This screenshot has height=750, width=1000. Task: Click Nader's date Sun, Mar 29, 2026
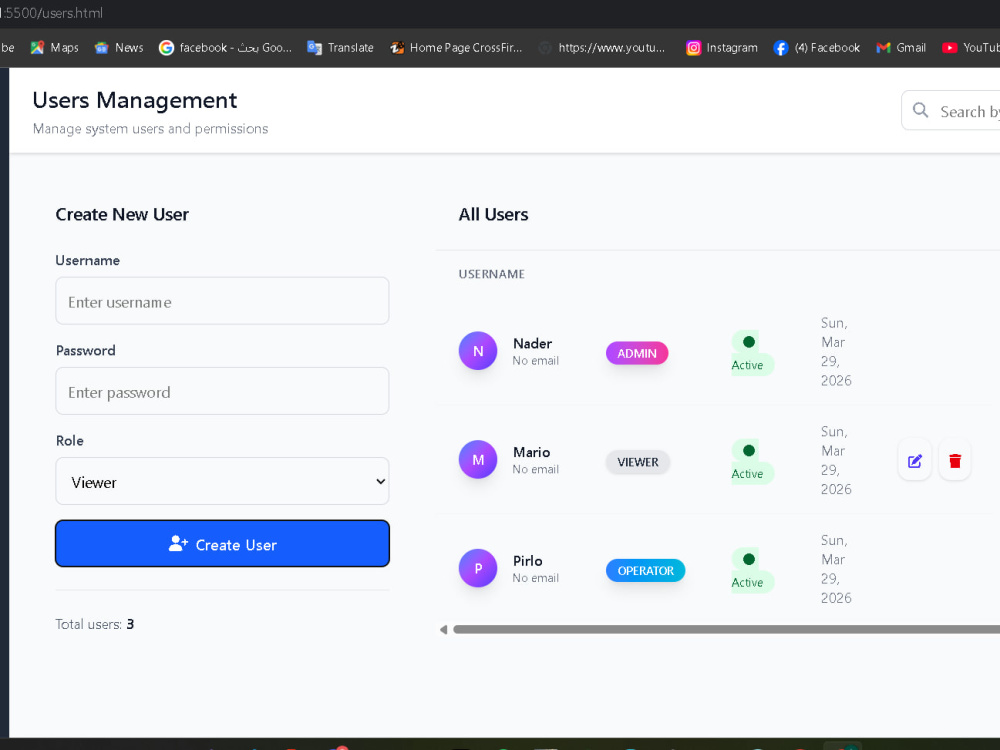pyautogui.click(x=836, y=351)
